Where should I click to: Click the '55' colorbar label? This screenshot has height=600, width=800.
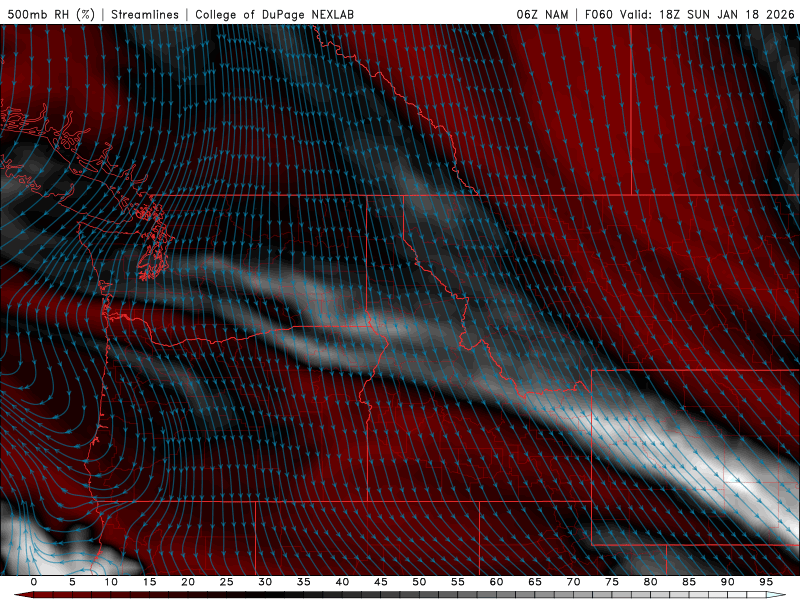point(458,582)
